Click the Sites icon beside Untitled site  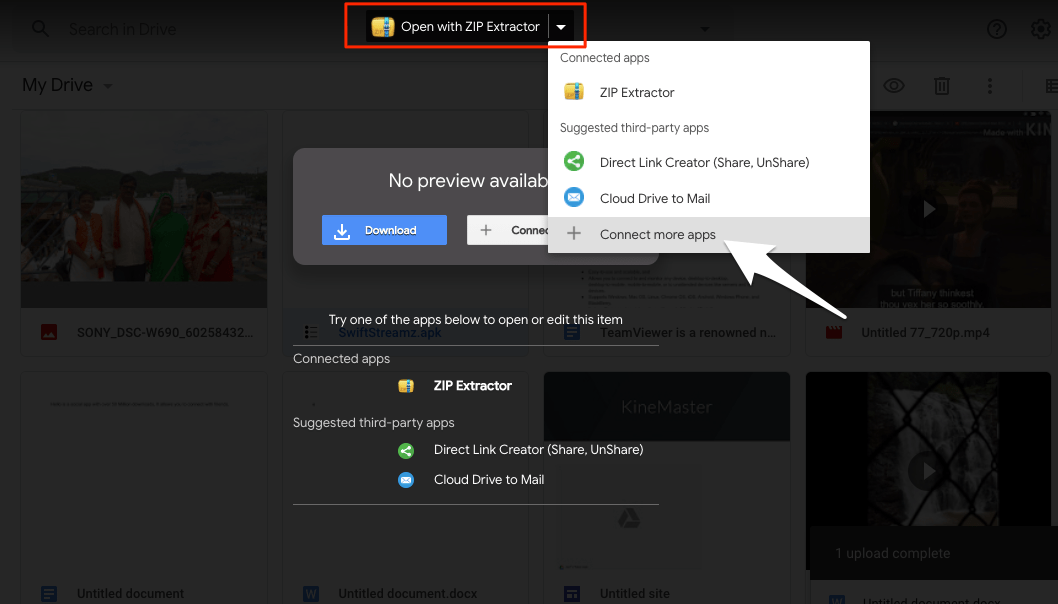[572, 594]
